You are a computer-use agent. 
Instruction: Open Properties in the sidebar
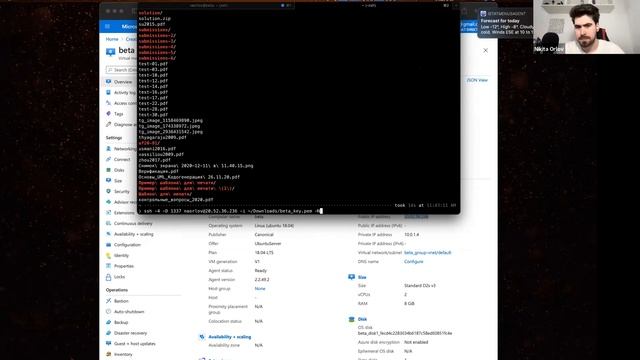124,266
